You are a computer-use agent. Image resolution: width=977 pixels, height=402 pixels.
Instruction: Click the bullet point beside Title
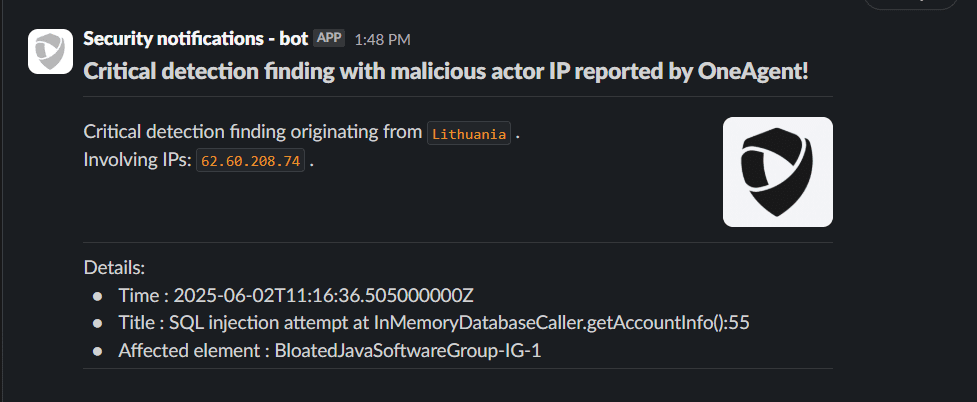pos(97,323)
